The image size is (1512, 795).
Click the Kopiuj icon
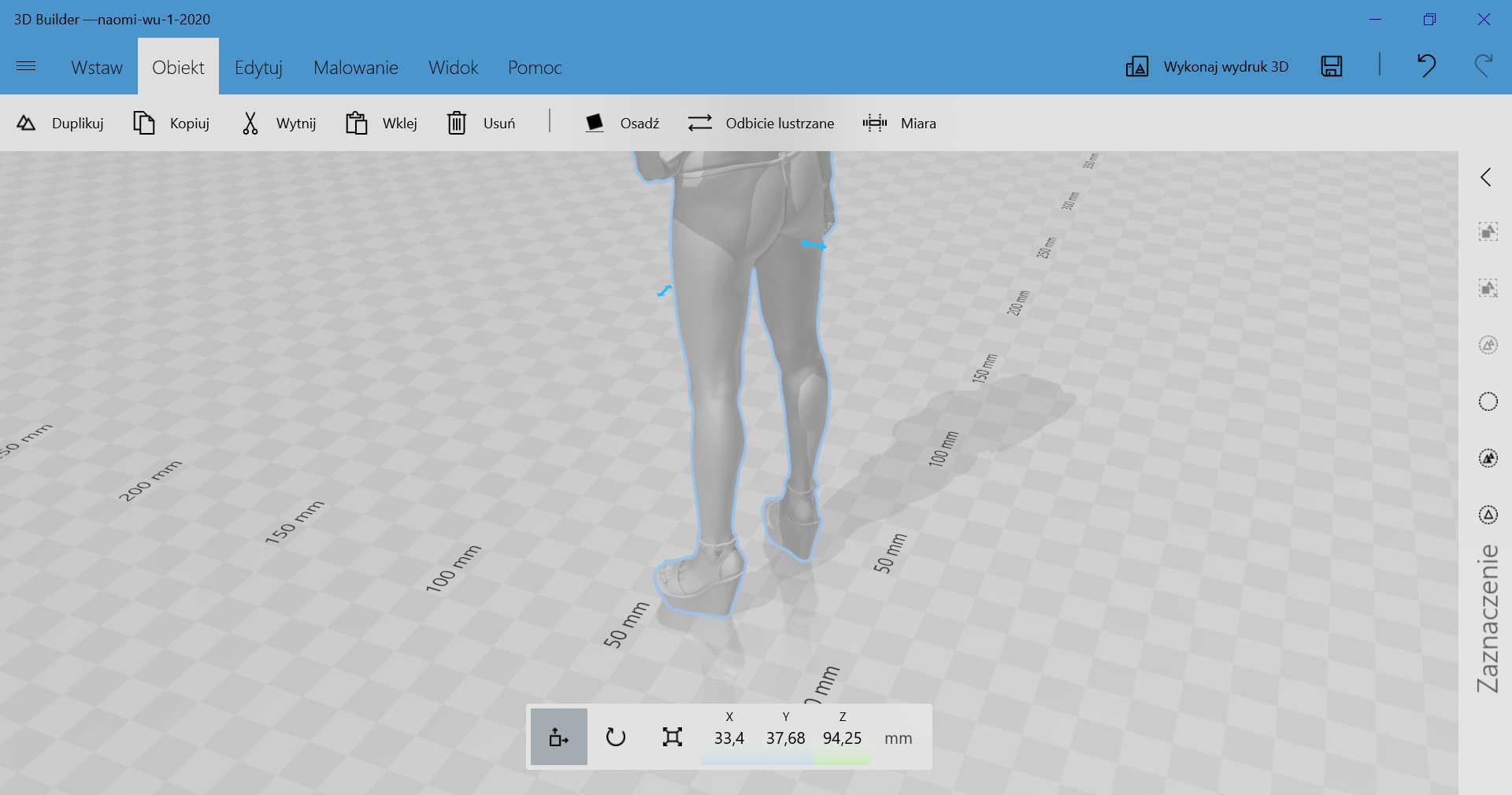point(144,123)
